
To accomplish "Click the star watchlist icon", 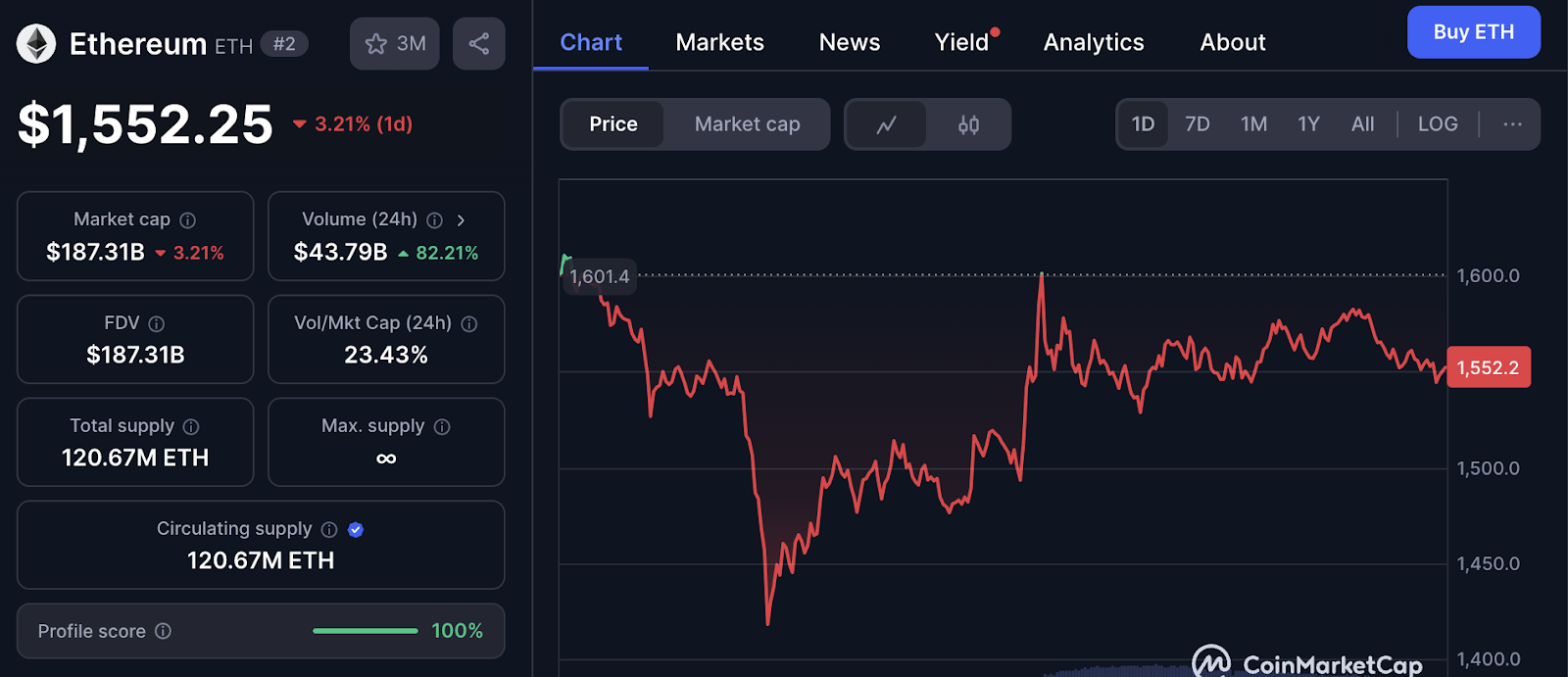I will 376,44.
